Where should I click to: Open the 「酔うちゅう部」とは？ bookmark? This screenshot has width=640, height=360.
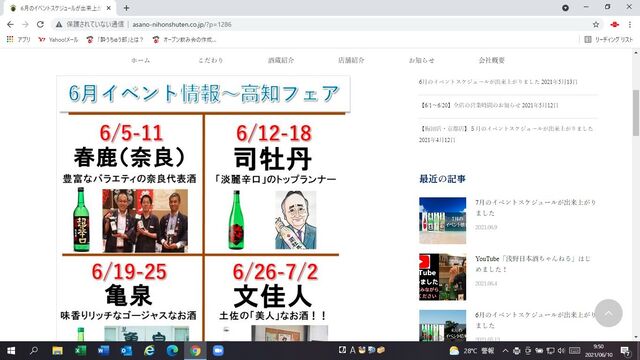pos(115,40)
